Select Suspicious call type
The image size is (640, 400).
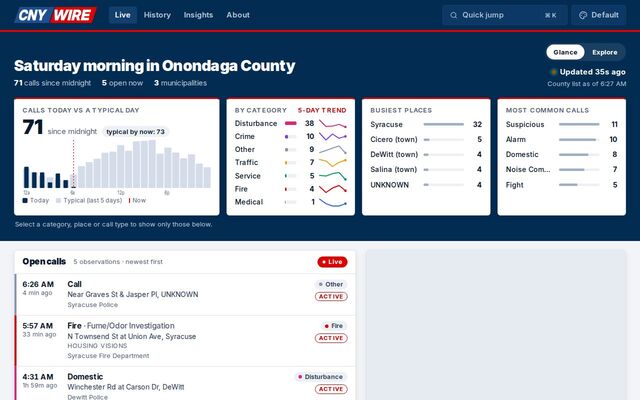[x=562, y=124]
